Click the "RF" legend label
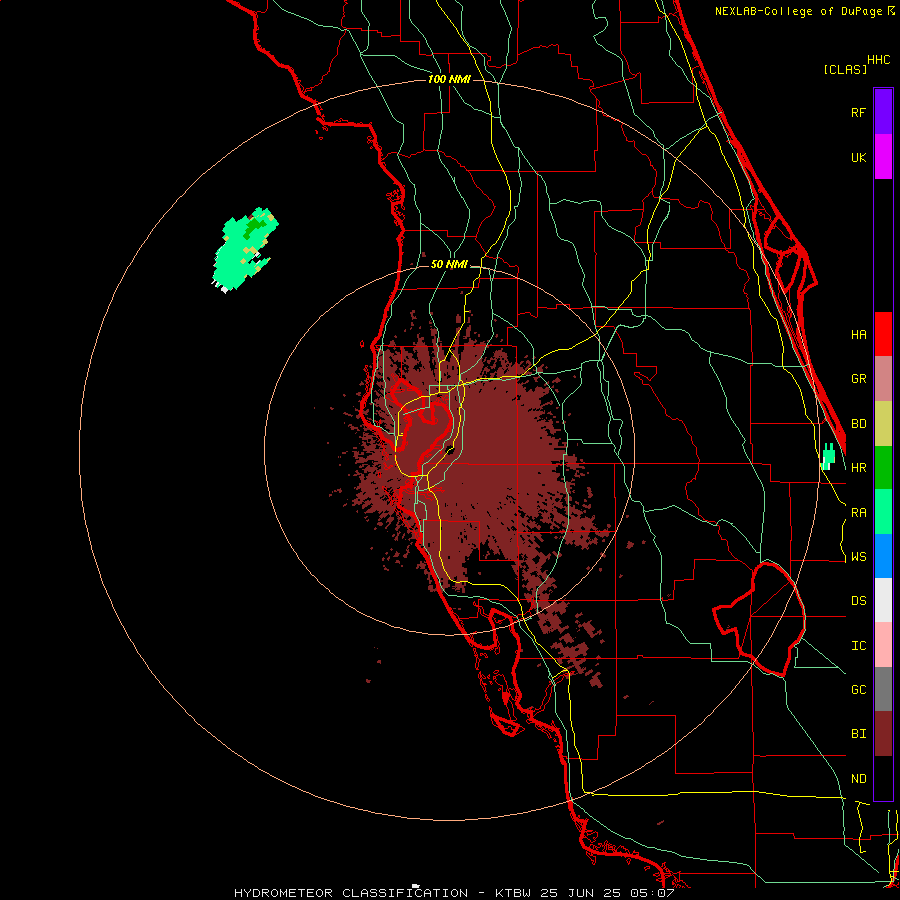This screenshot has width=900, height=900. 858,113
